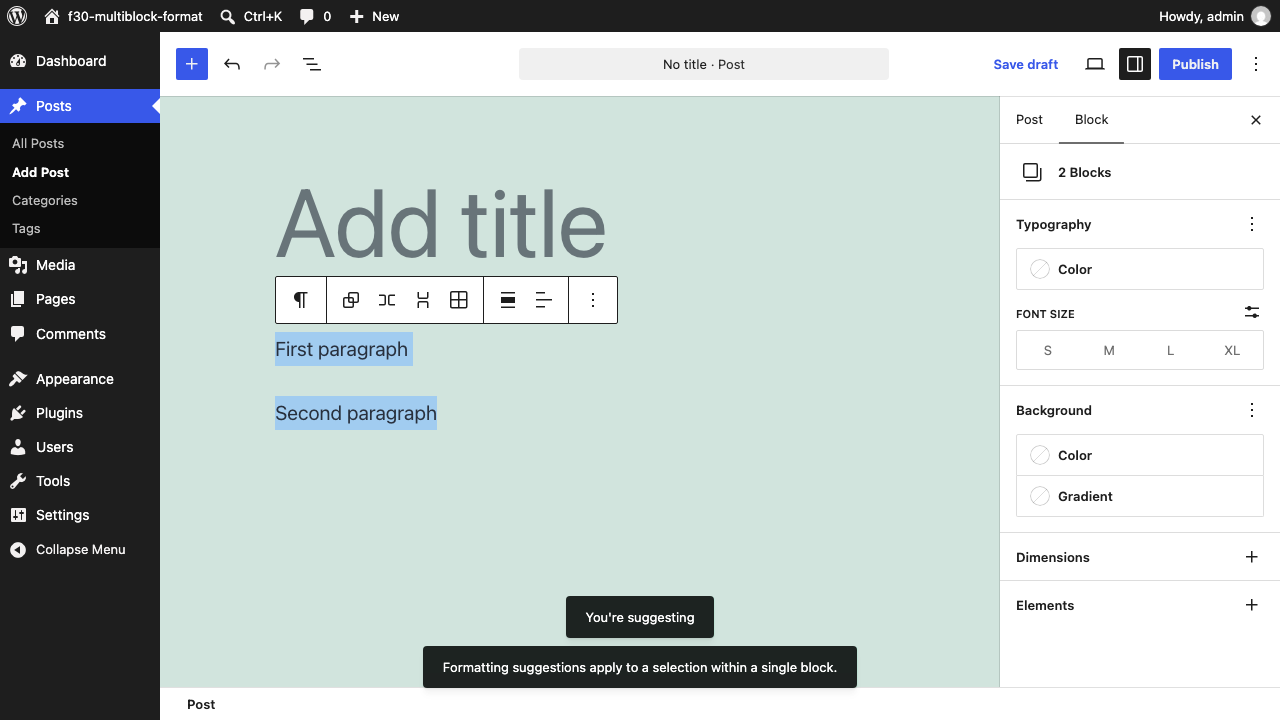Open Background options menu
Viewport: 1280px width, 720px height.
click(x=1252, y=410)
